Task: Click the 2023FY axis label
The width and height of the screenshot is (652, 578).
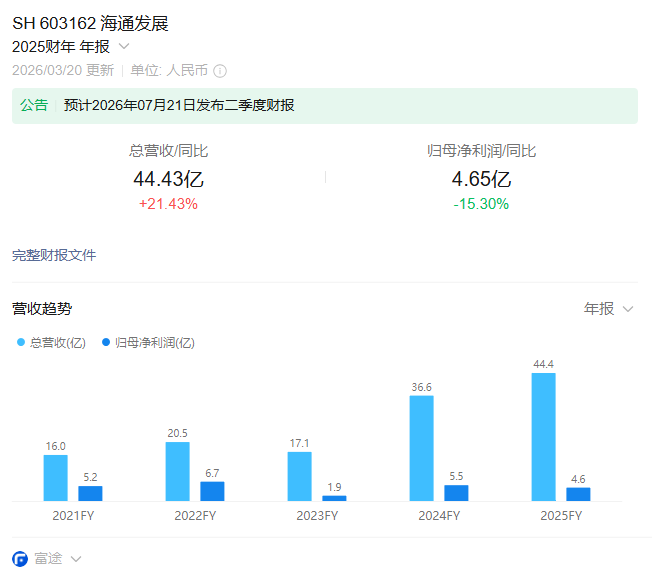Action: tap(317, 516)
